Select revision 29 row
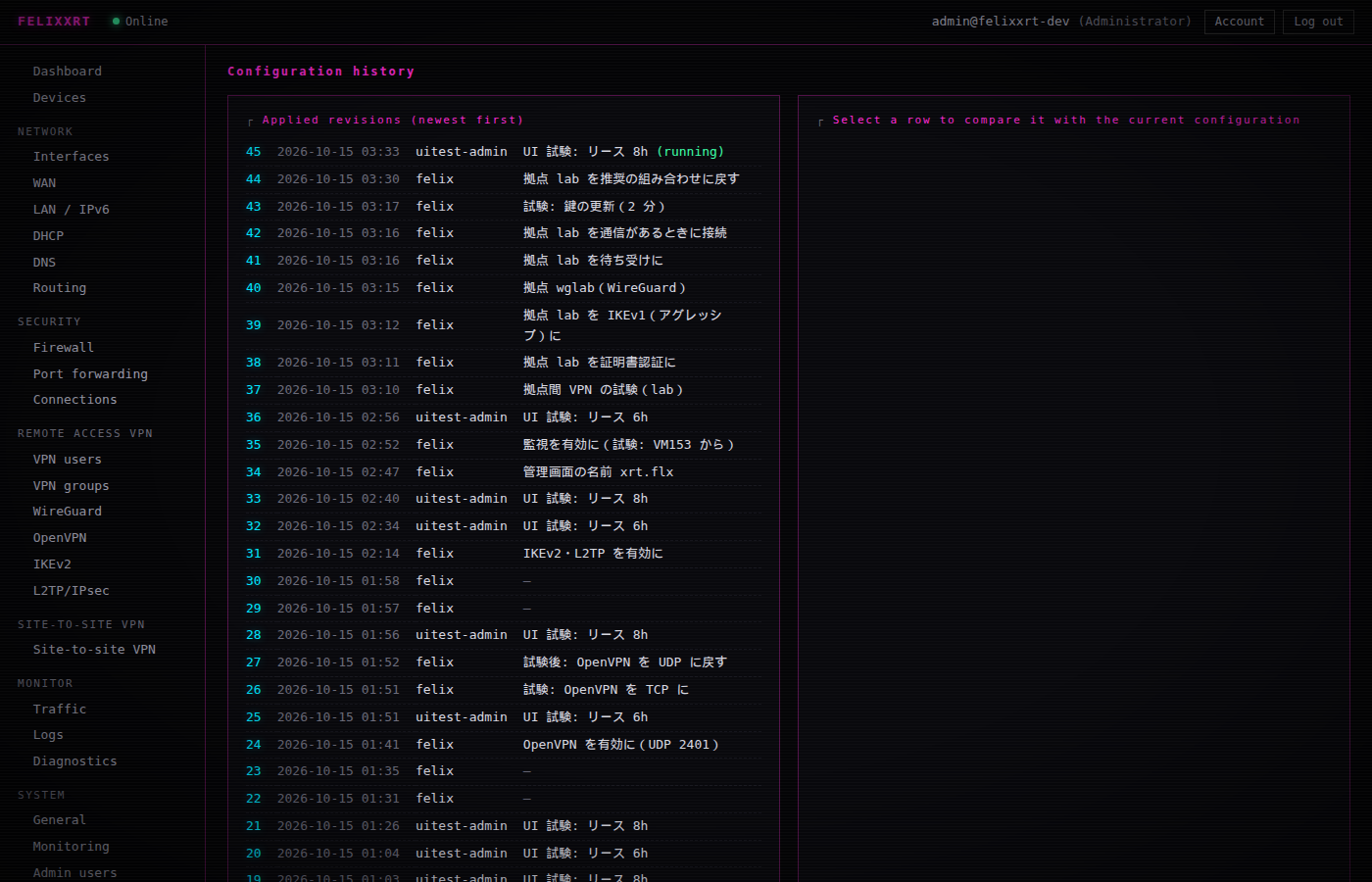 click(x=503, y=609)
